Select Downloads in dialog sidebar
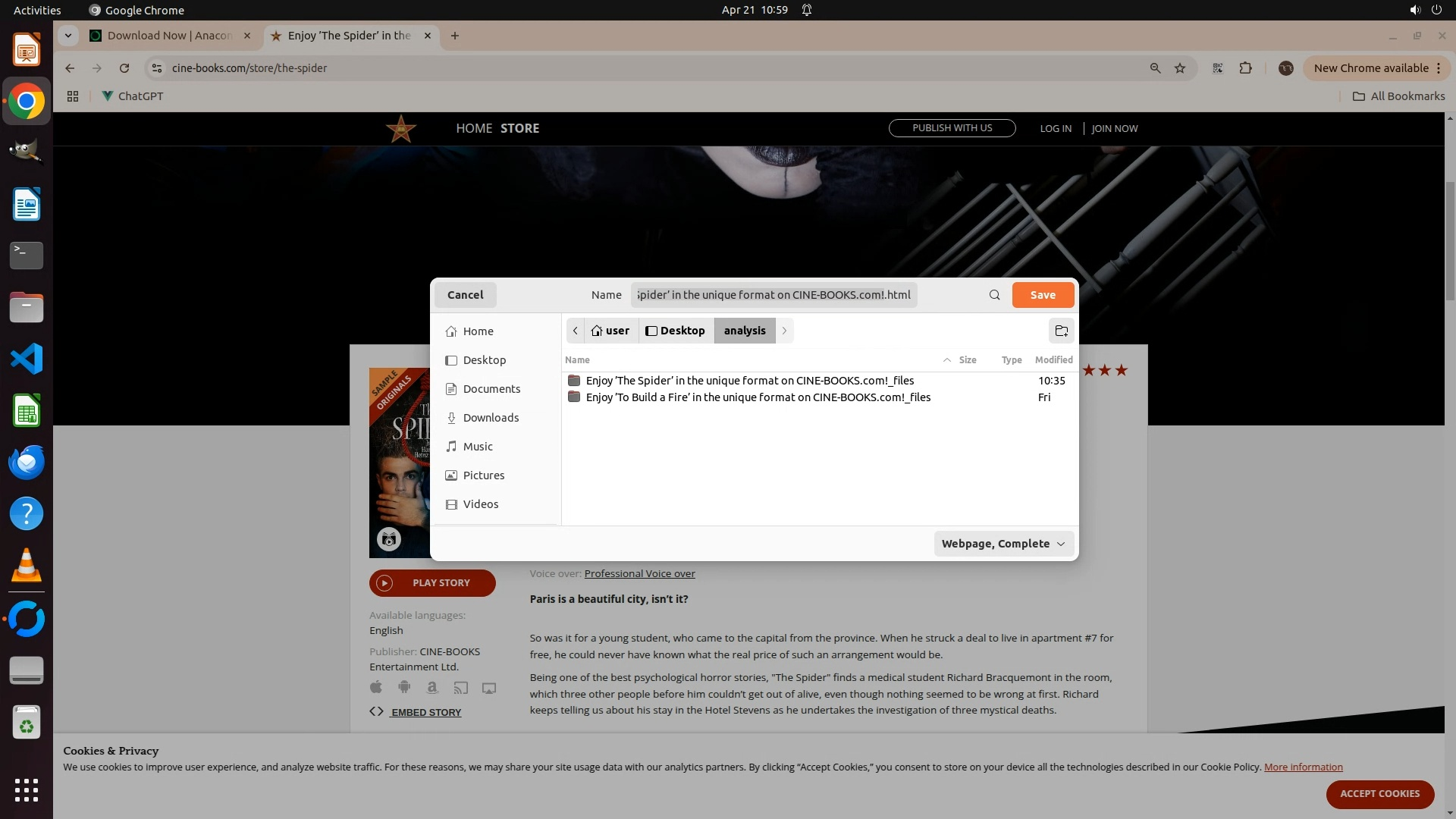 pos(490,418)
